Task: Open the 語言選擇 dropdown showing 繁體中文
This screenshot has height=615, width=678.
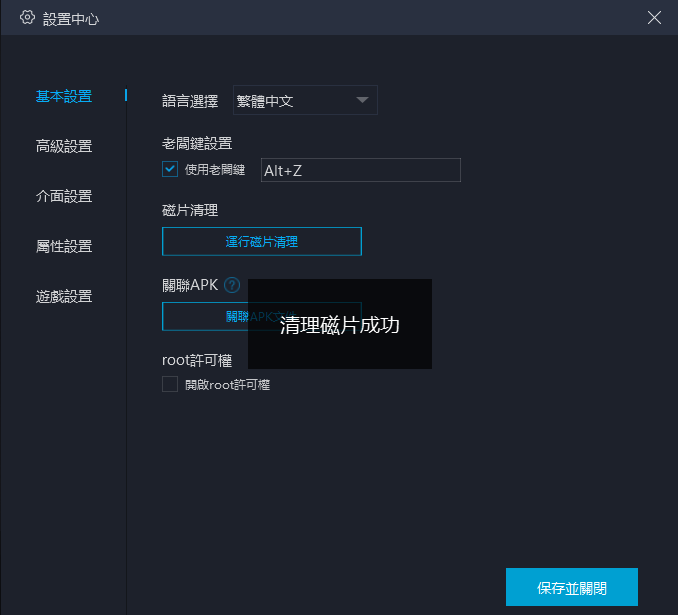Action: 305,100
